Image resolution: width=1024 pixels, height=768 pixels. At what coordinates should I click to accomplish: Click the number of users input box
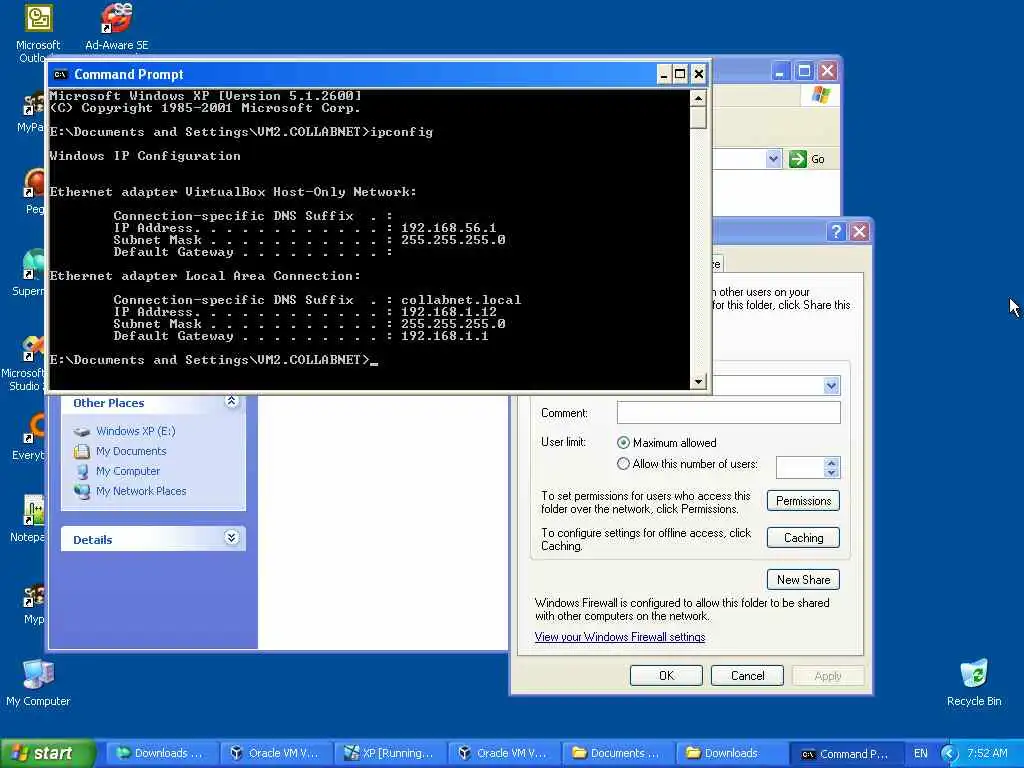pyautogui.click(x=800, y=468)
